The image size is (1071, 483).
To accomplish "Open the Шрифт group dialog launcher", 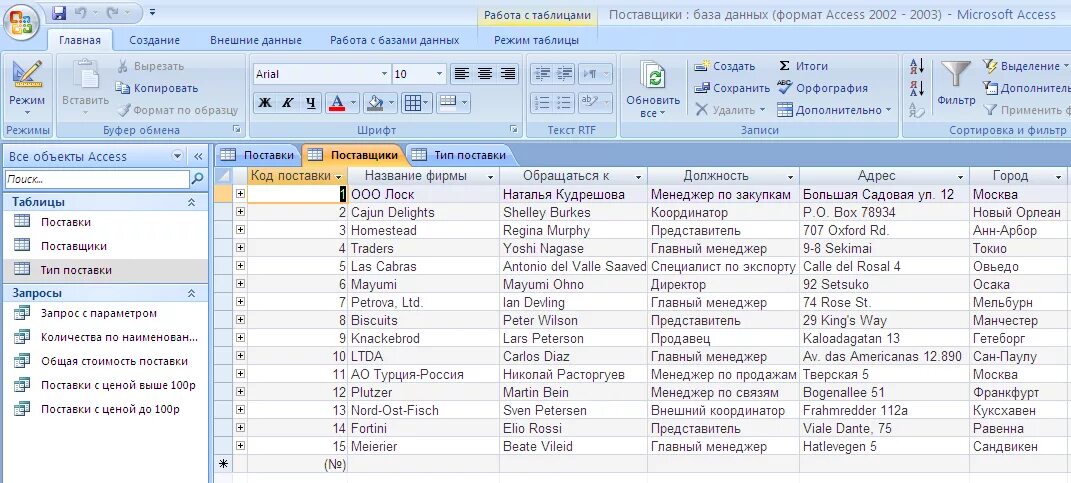I will click(x=513, y=129).
